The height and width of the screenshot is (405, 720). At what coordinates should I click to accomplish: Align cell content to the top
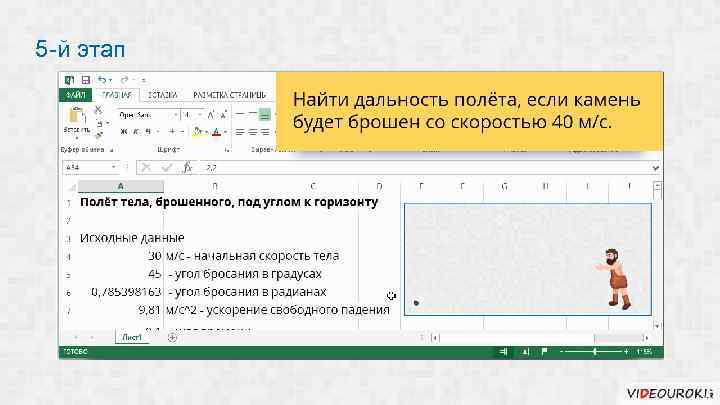tap(240, 115)
